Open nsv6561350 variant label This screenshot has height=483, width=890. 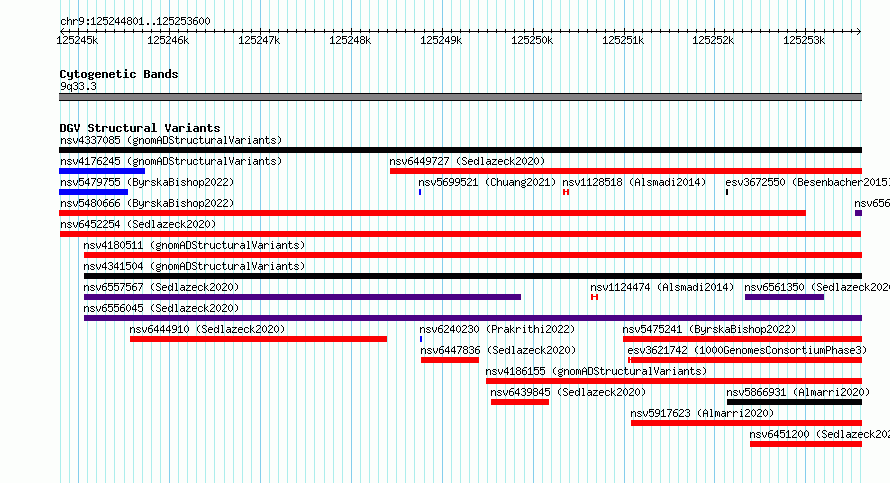point(817,287)
